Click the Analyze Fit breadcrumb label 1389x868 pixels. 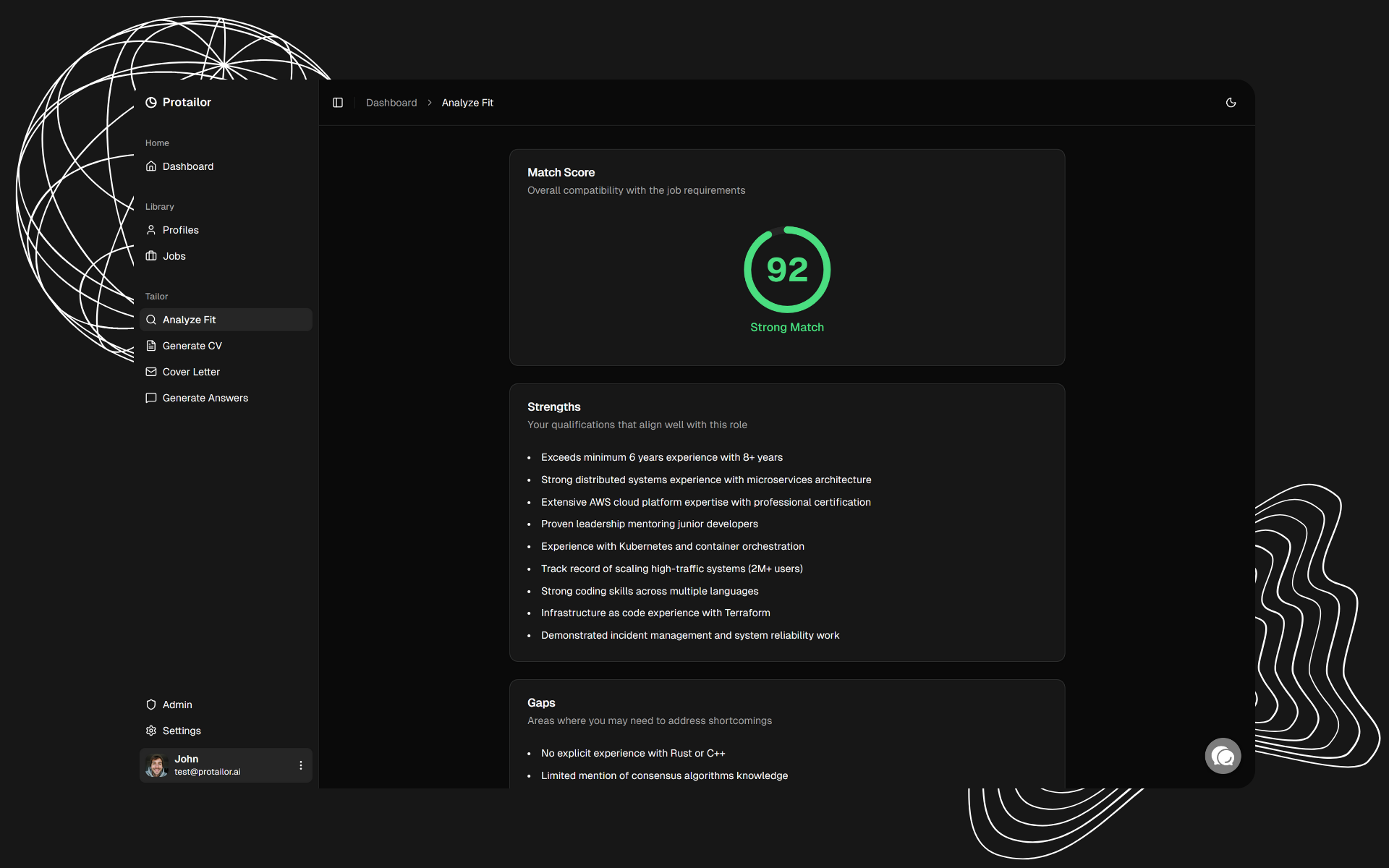point(467,102)
